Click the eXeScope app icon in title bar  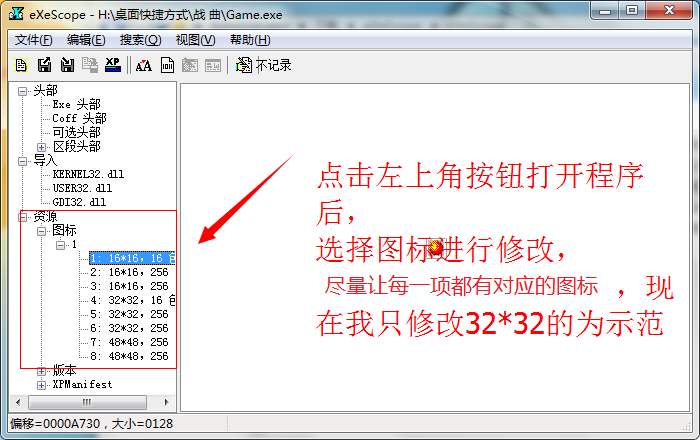point(16,14)
